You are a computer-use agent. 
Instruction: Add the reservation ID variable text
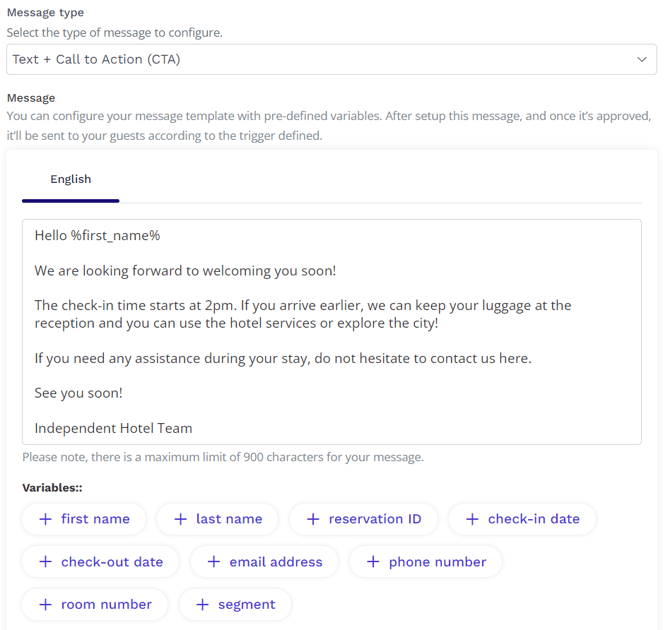click(375, 519)
